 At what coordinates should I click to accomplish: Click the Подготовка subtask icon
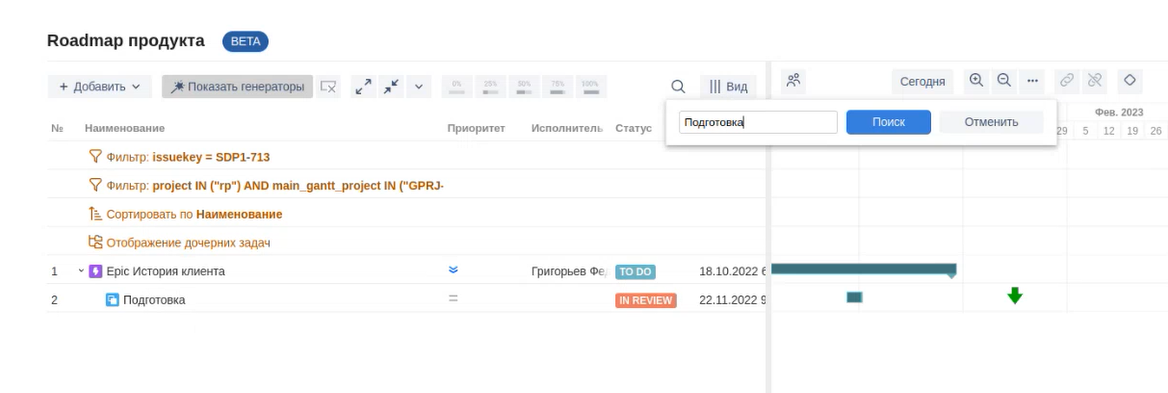click(x=112, y=300)
